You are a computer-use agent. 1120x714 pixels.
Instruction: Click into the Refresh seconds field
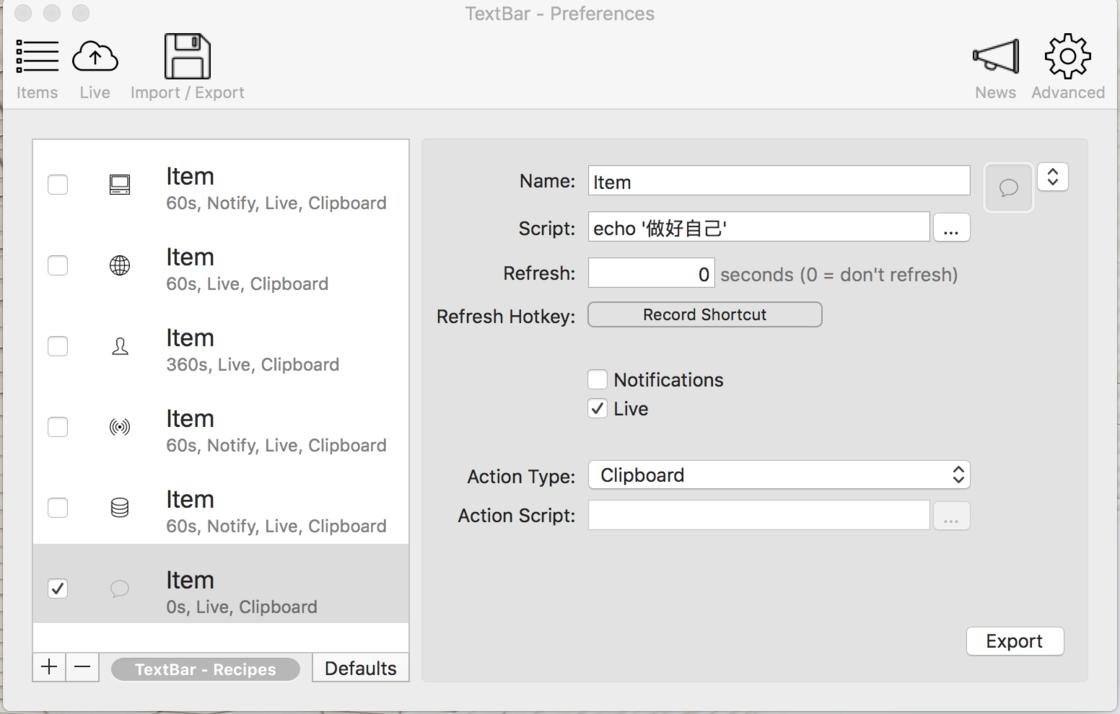point(651,273)
